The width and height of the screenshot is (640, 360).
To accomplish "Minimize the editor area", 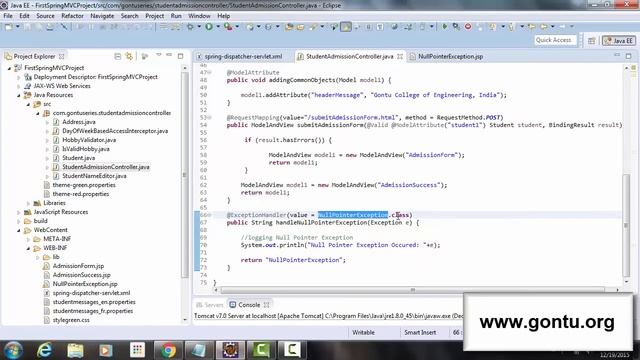I will tap(617, 55).
